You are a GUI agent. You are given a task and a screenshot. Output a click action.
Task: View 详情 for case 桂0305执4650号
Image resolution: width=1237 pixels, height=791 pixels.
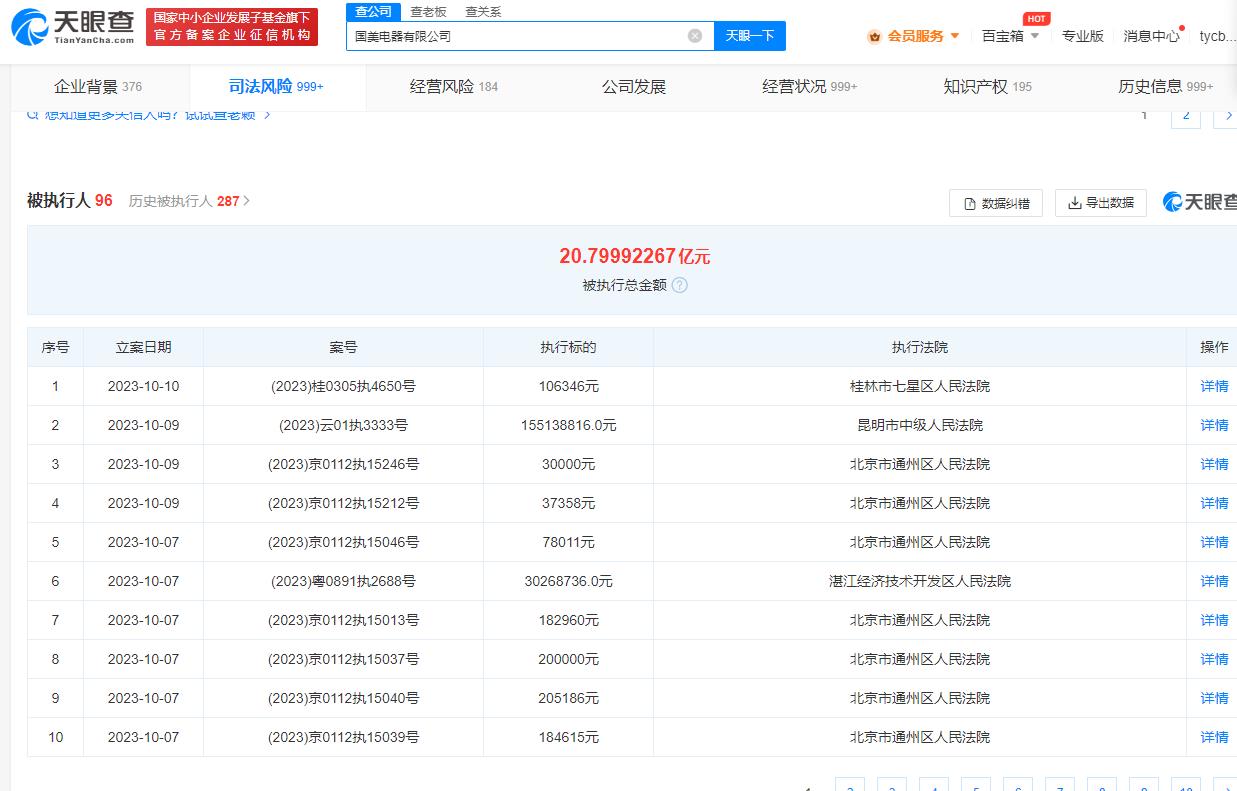pos(1214,386)
